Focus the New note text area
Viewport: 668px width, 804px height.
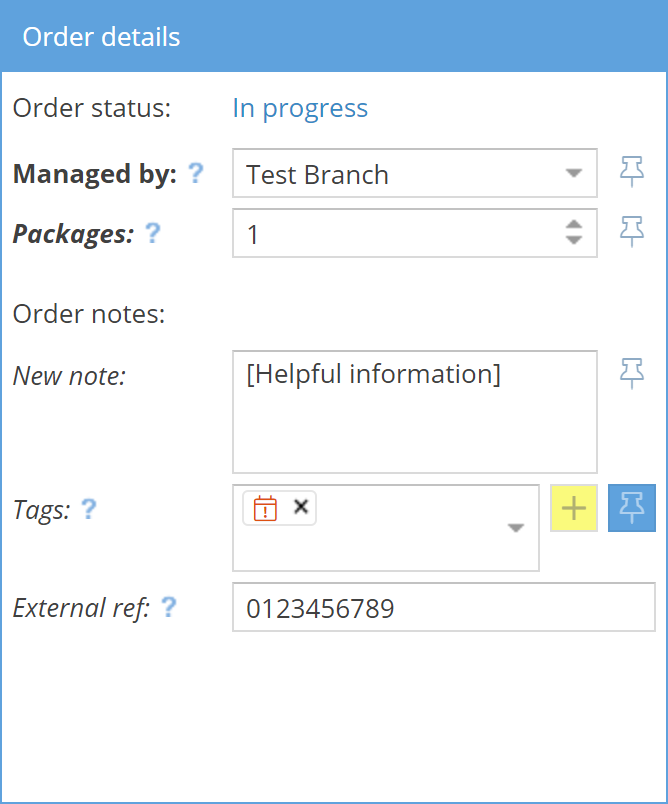(x=414, y=411)
